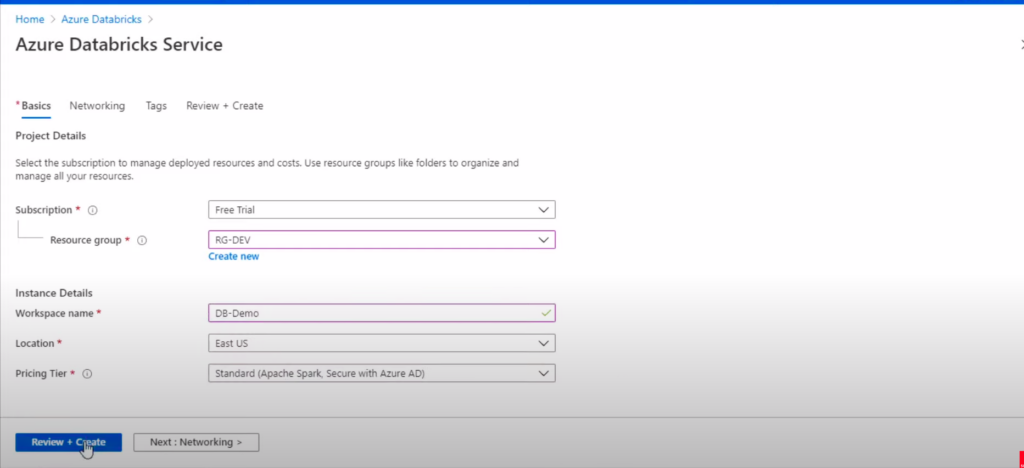Select the Basics tab
The width and height of the screenshot is (1024, 468).
(35, 106)
